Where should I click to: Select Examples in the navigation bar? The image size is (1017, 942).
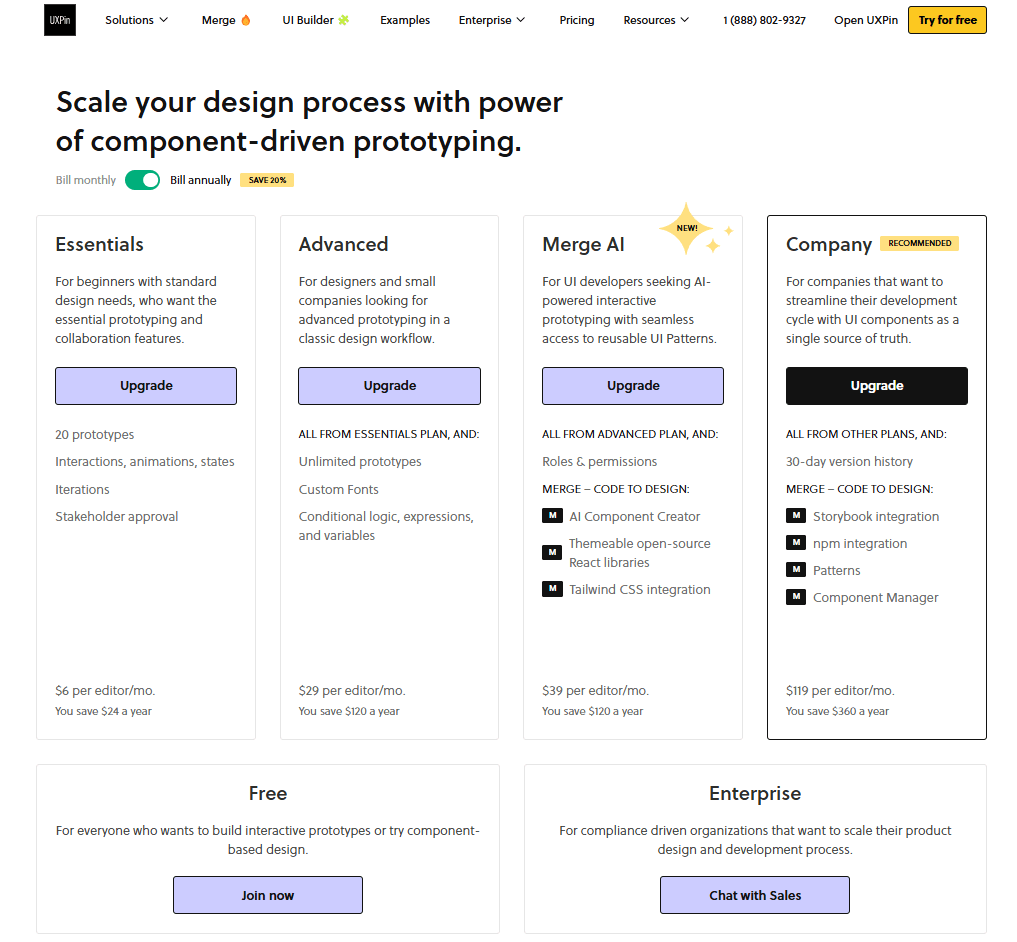[404, 19]
